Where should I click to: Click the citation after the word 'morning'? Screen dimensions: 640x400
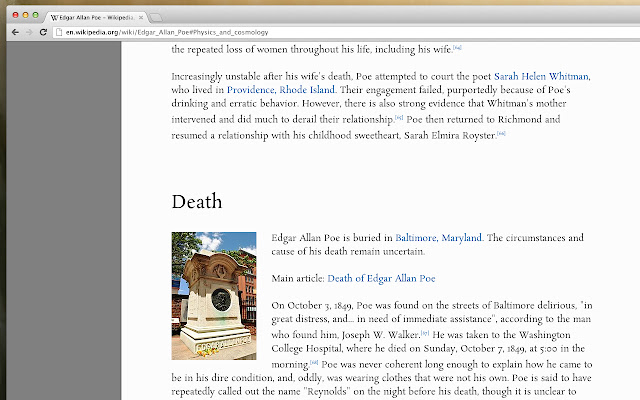tap(314, 362)
